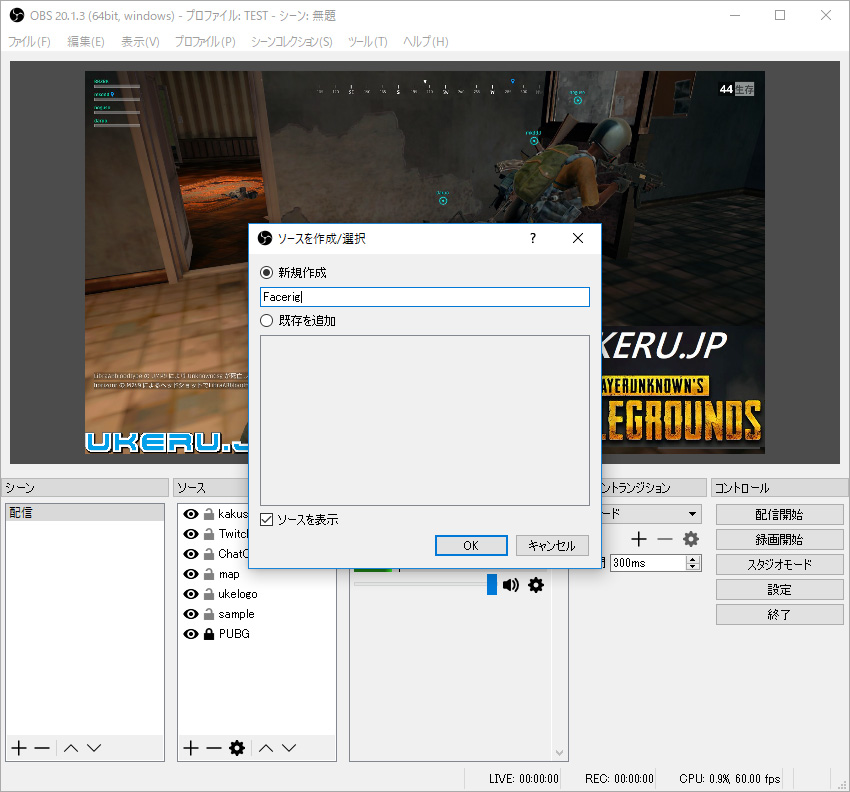Screen dimensions: 850x792
Task: Lock the Twitch source
Action: tap(209, 534)
